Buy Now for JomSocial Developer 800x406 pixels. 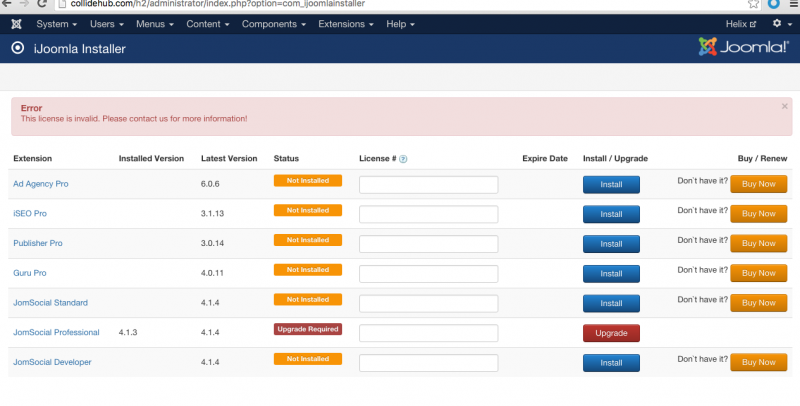(x=759, y=362)
